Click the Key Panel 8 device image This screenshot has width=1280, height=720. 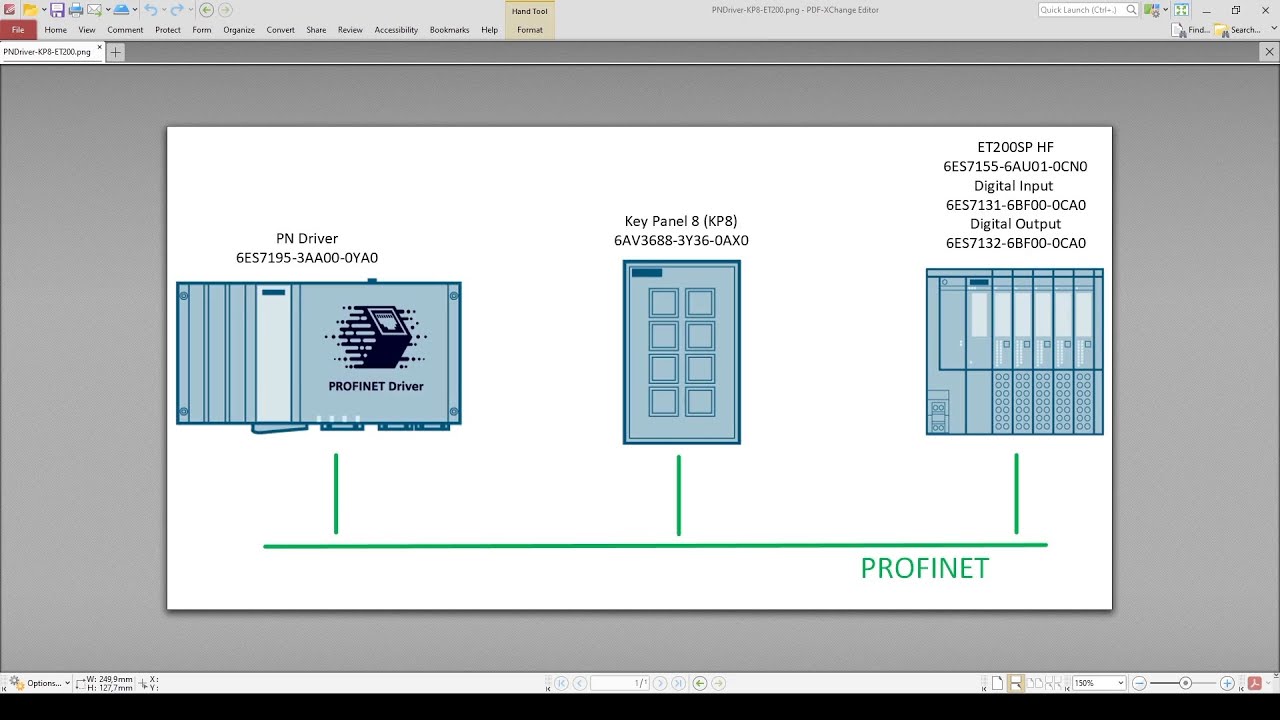click(x=681, y=352)
